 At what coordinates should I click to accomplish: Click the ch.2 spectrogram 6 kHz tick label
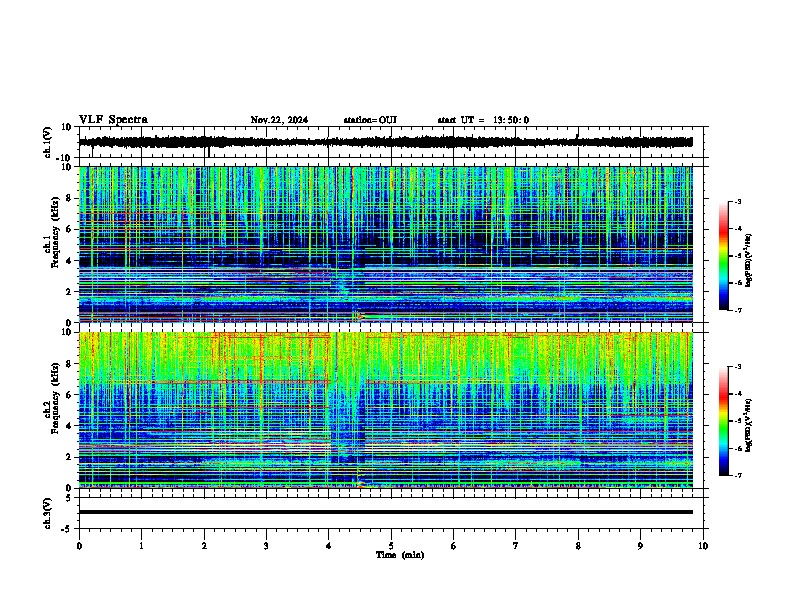click(x=70, y=395)
